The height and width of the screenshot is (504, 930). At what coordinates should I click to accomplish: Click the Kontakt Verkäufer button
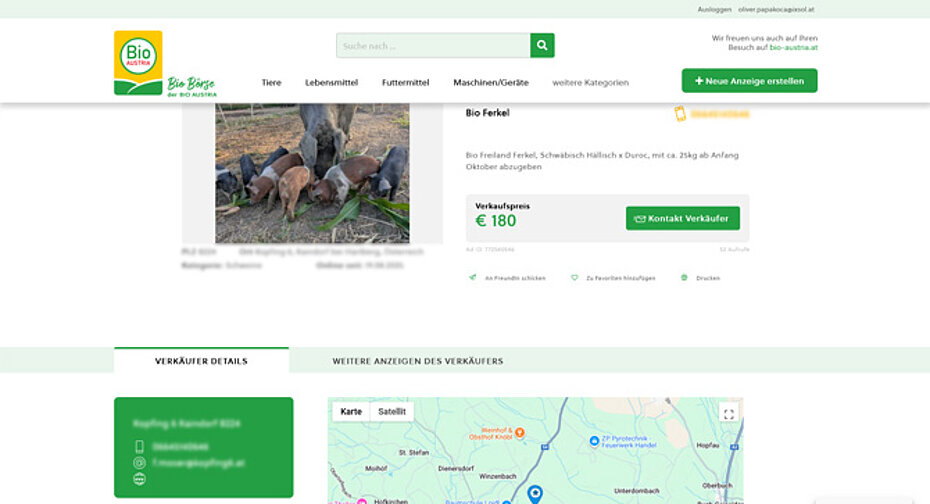click(683, 218)
